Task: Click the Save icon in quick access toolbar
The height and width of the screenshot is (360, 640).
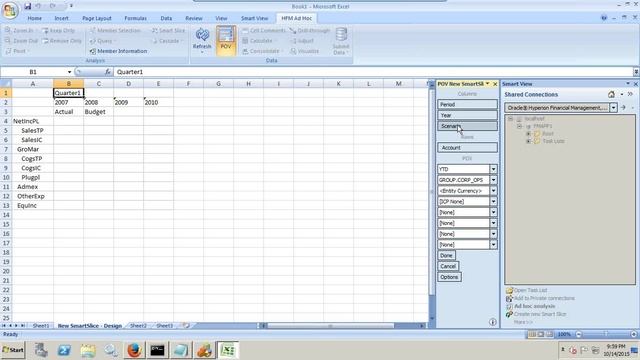Action: point(27,6)
